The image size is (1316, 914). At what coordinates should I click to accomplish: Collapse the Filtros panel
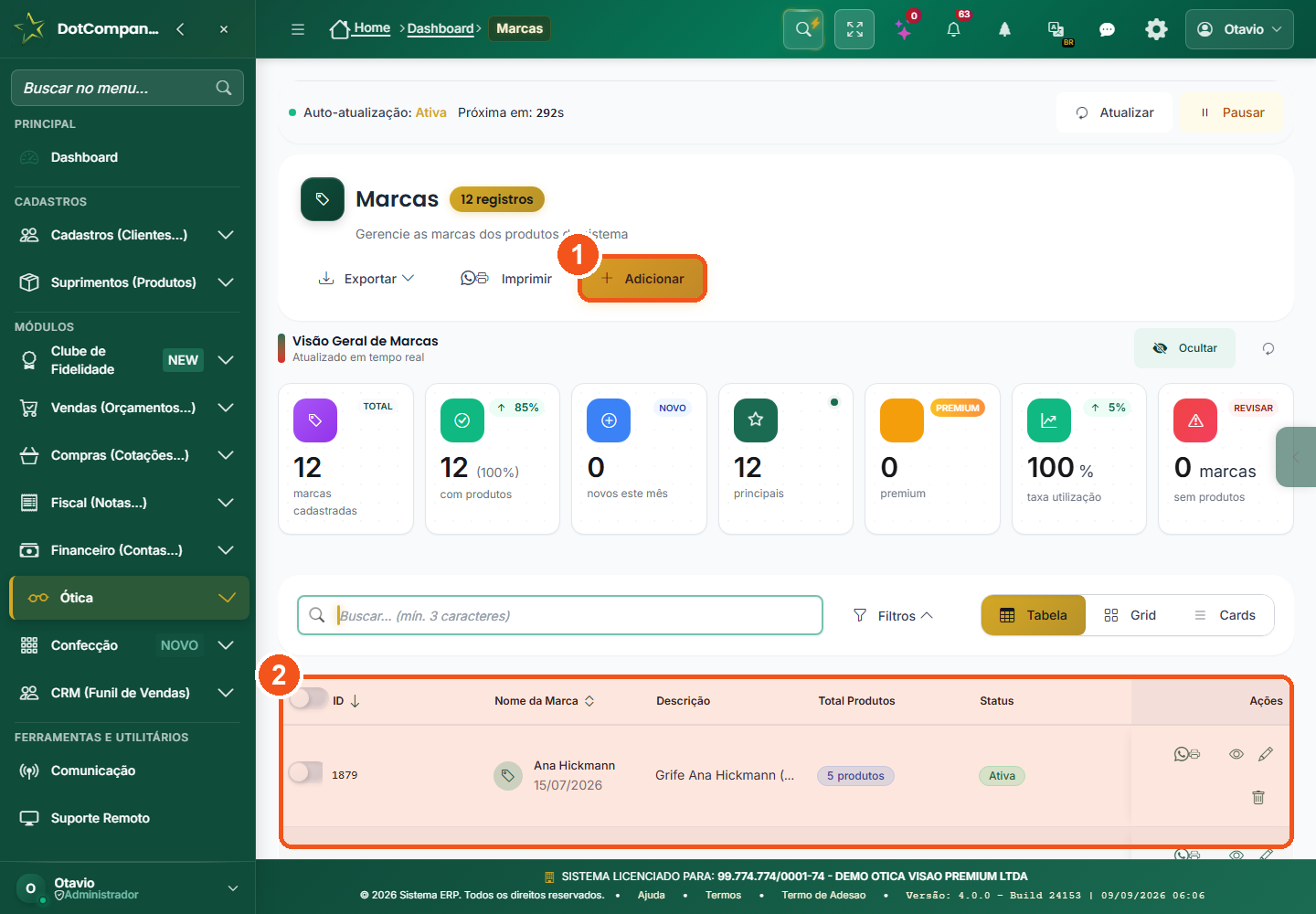(x=893, y=616)
